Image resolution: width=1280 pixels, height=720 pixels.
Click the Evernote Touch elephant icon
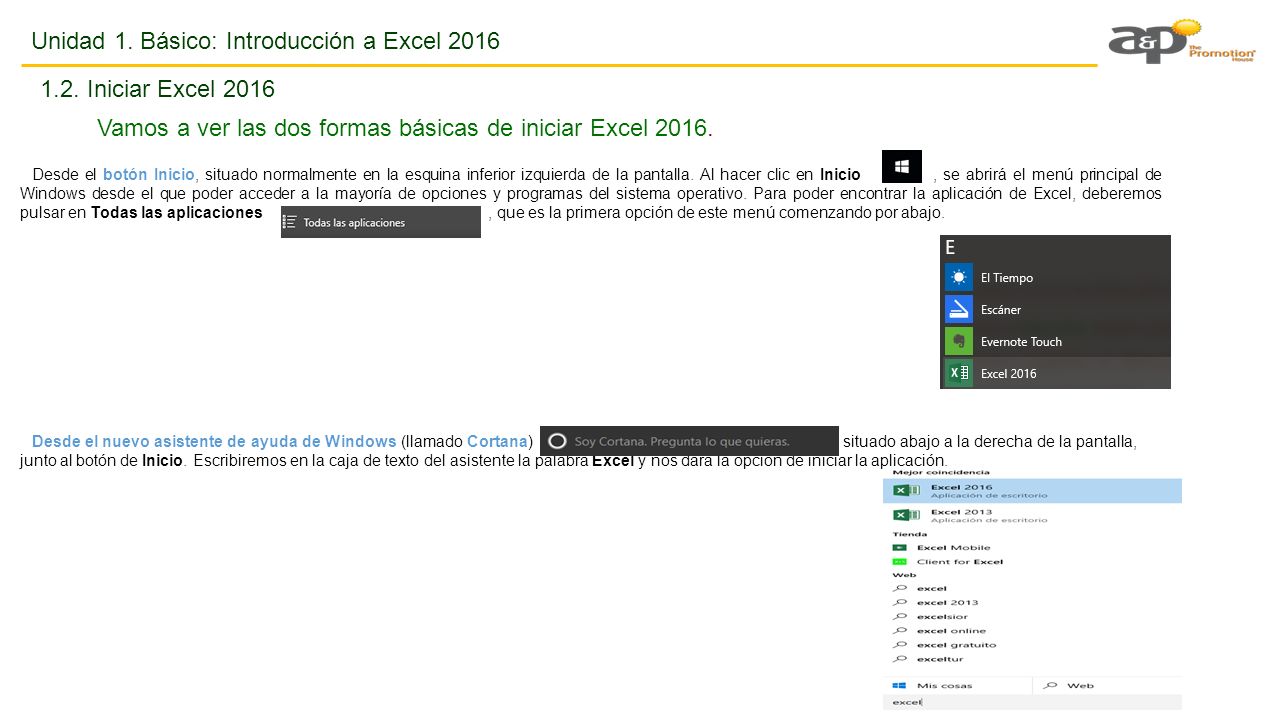959,341
